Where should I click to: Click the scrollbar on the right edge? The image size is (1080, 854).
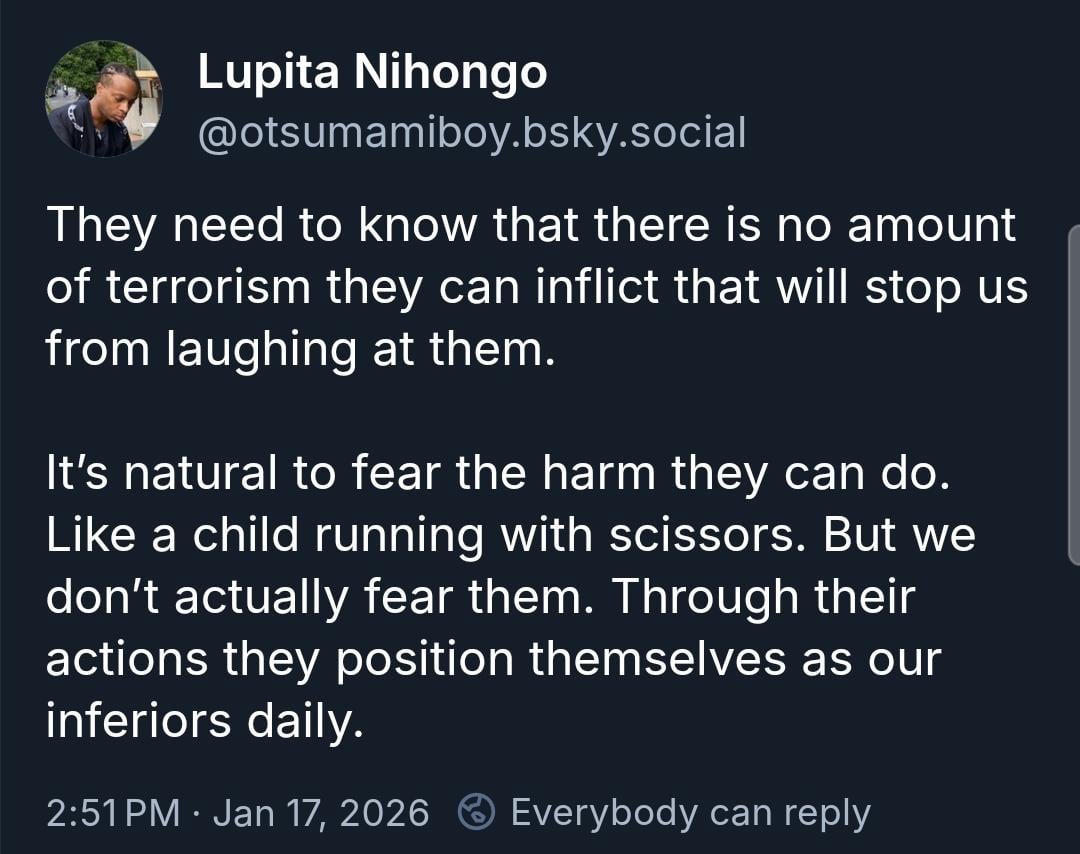1073,395
